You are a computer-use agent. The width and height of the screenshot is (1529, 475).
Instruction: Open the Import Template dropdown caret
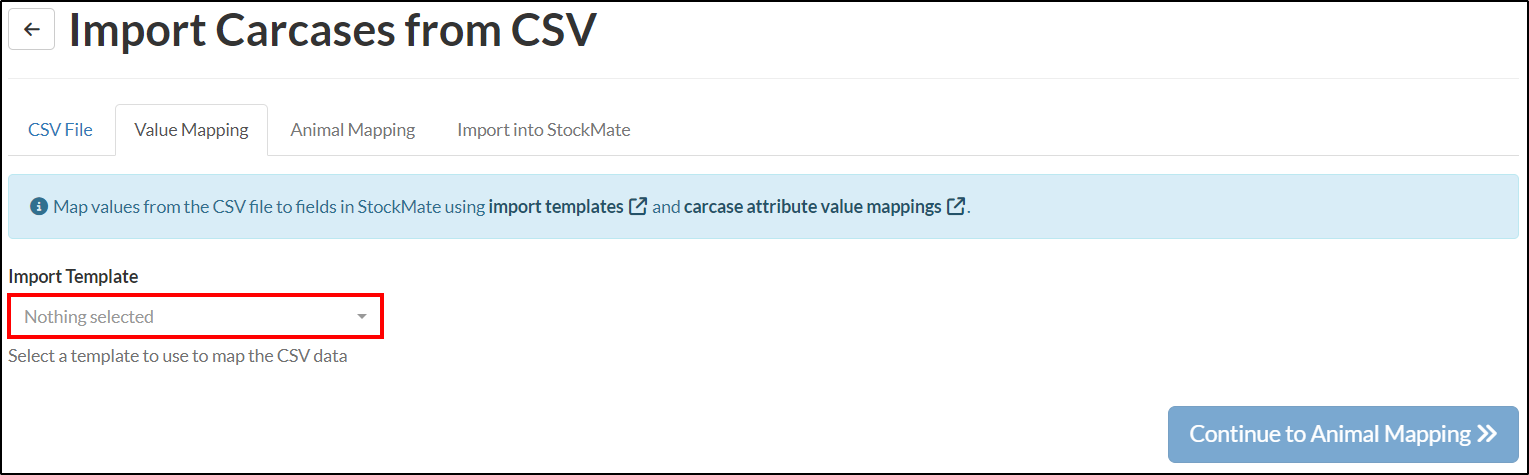pos(362,317)
